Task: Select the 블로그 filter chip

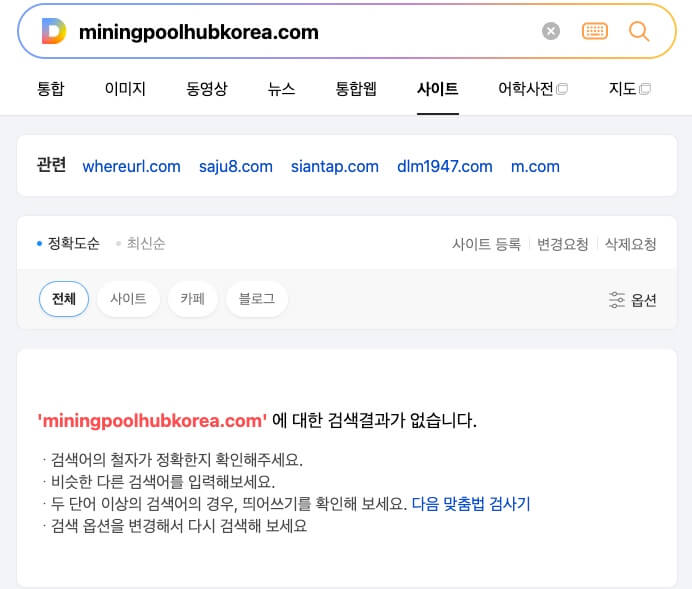Action: (257, 299)
